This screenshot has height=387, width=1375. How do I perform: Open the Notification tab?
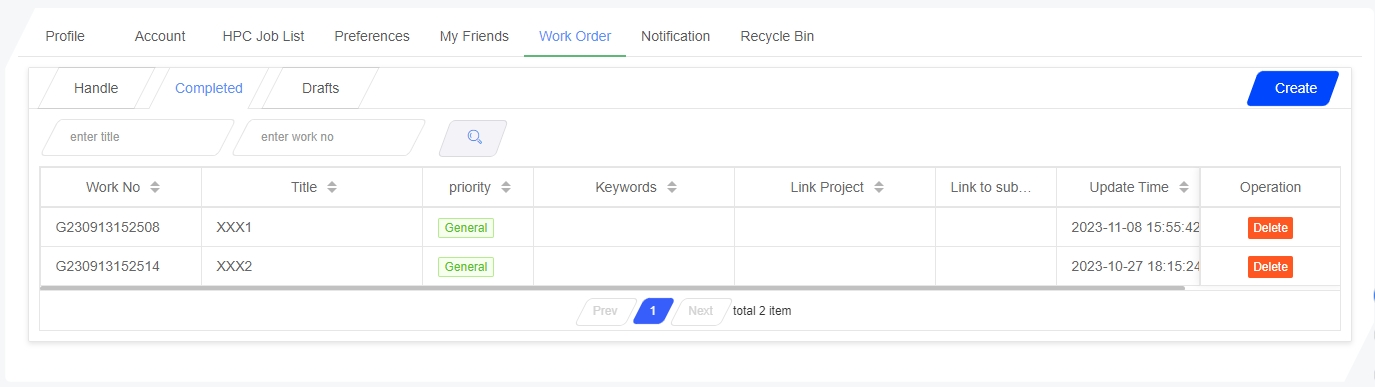pyautogui.click(x=676, y=36)
